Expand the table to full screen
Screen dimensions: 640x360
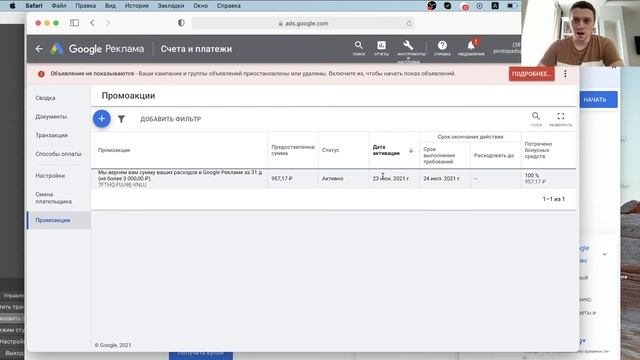click(x=560, y=116)
